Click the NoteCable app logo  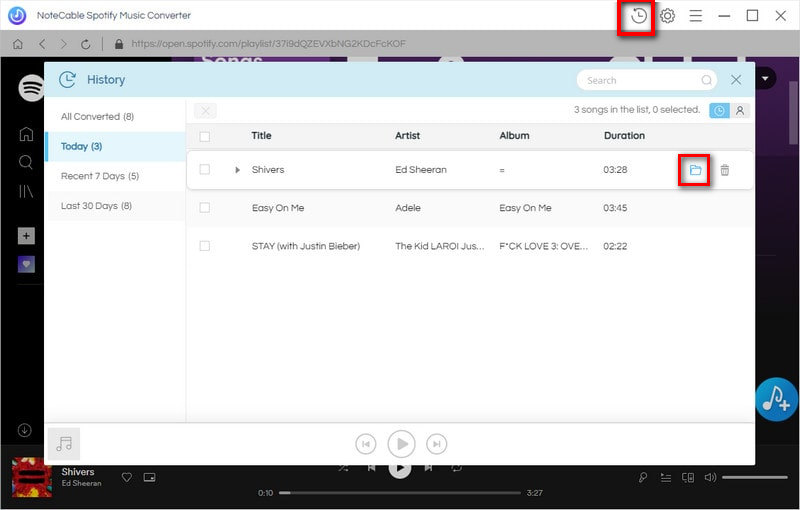tap(17, 16)
